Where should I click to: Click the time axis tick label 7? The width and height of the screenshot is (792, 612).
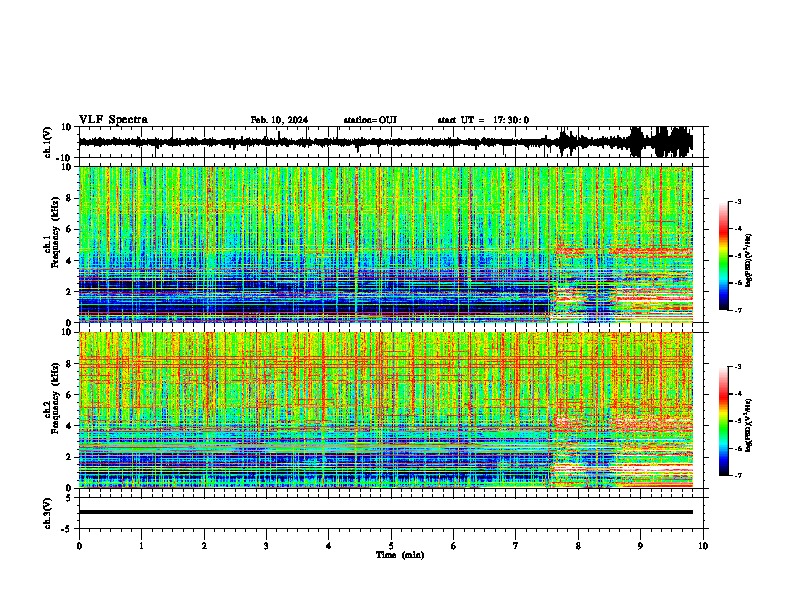(516, 546)
